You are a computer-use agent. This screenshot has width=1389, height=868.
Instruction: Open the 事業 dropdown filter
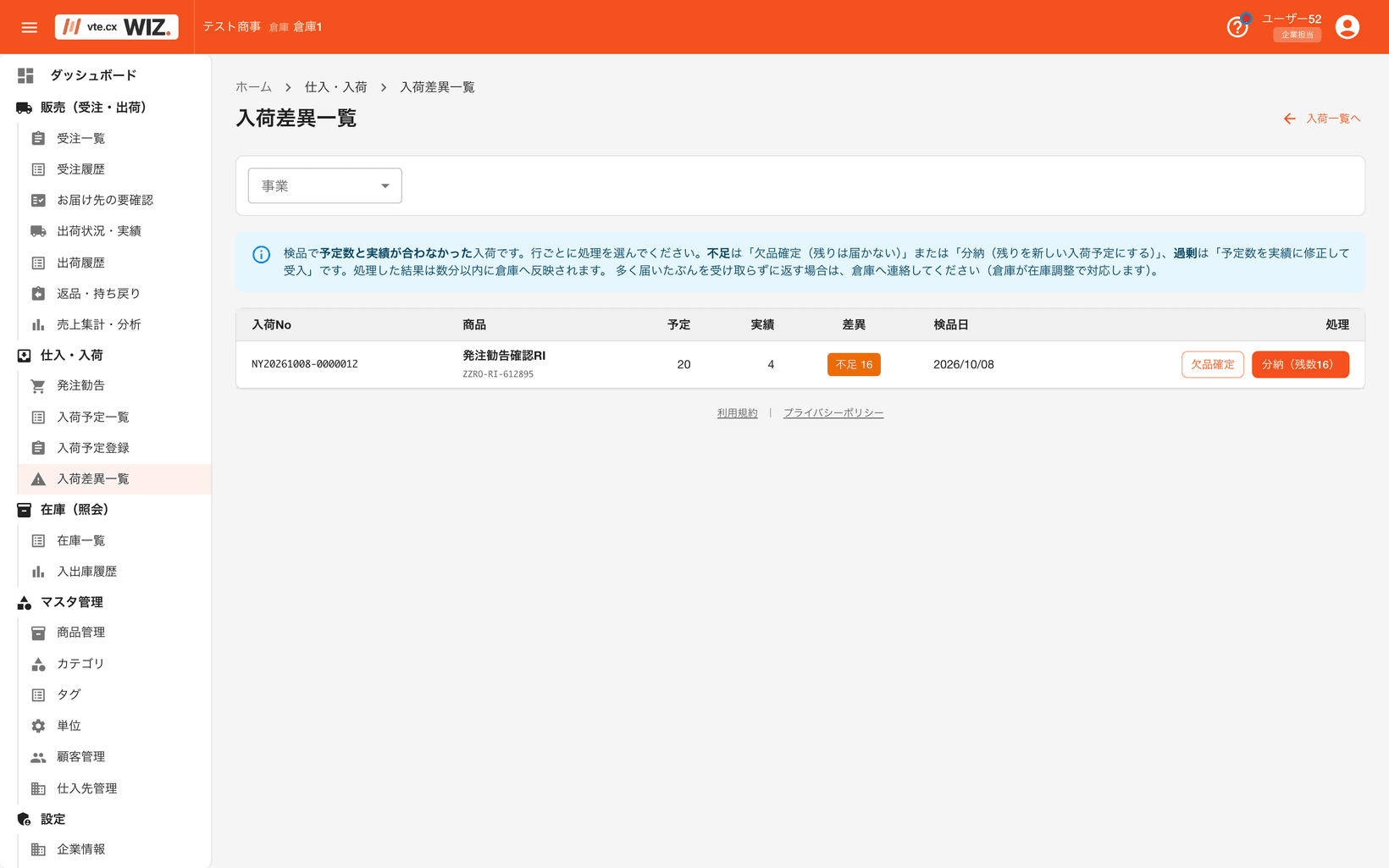coord(324,185)
